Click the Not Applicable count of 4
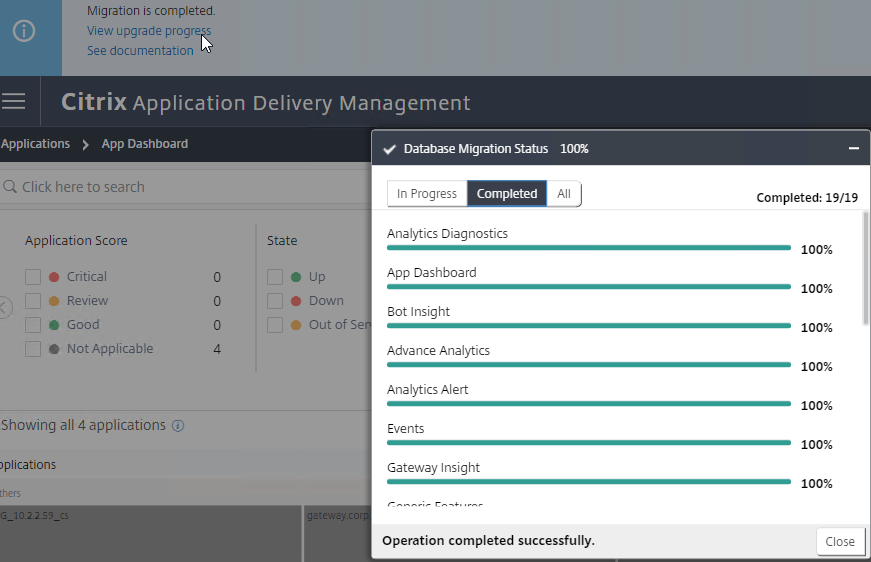Viewport: 871px width, 562px height. tap(217, 349)
